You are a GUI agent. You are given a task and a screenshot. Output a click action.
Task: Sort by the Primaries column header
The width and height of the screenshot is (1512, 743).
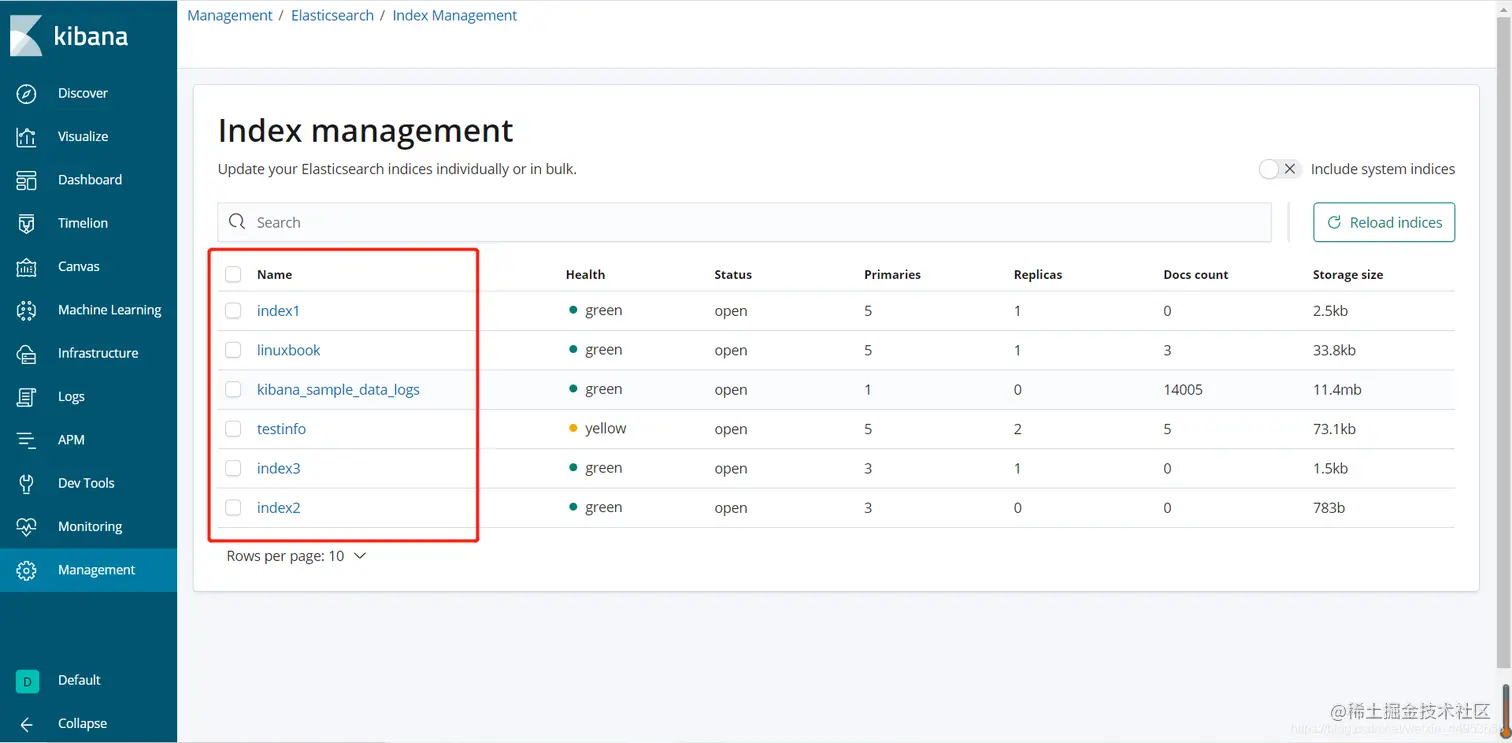pyautogui.click(x=892, y=274)
